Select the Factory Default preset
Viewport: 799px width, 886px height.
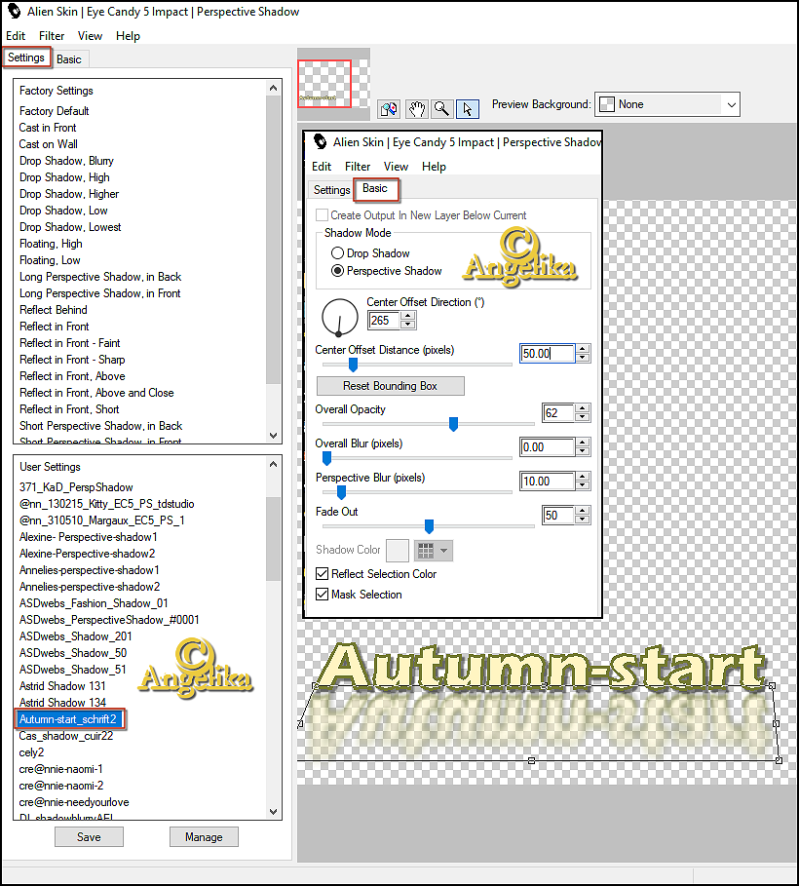(54, 111)
